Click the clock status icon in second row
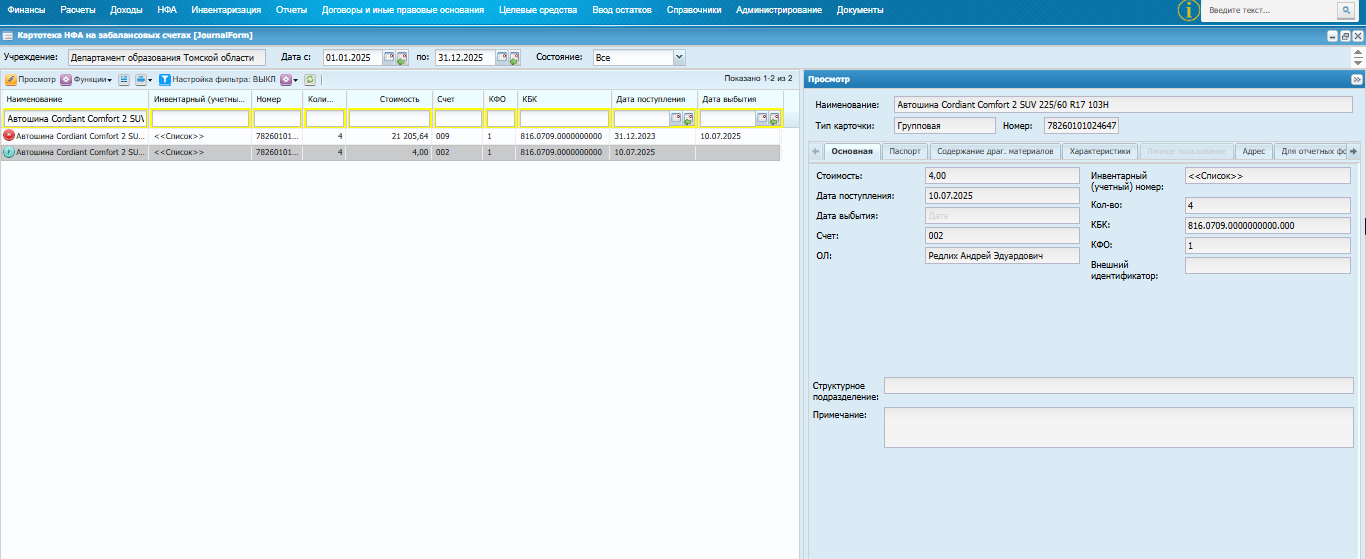The width and height of the screenshot is (1366, 559). [x=9, y=152]
